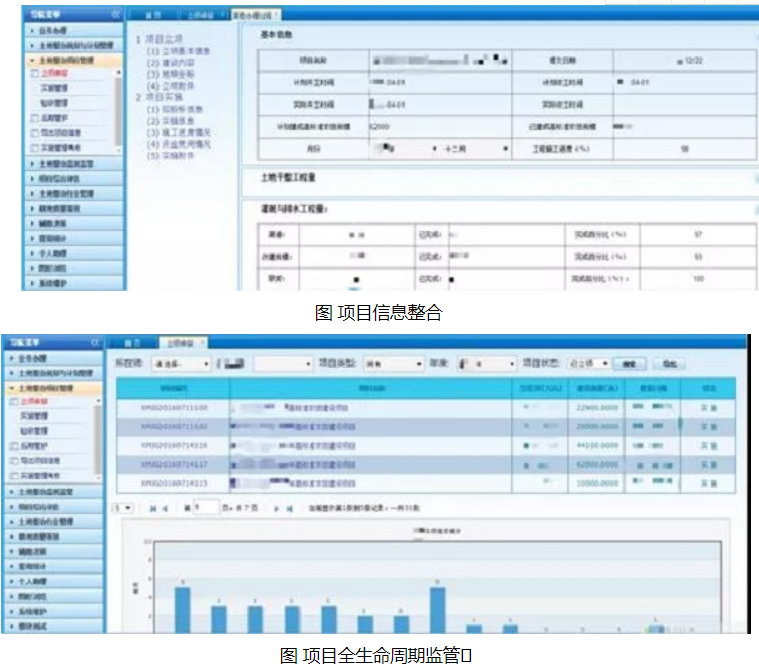Open the 所在地 '请选择' dropdown
The height and width of the screenshot is (667, 759).
coord(181,364)
